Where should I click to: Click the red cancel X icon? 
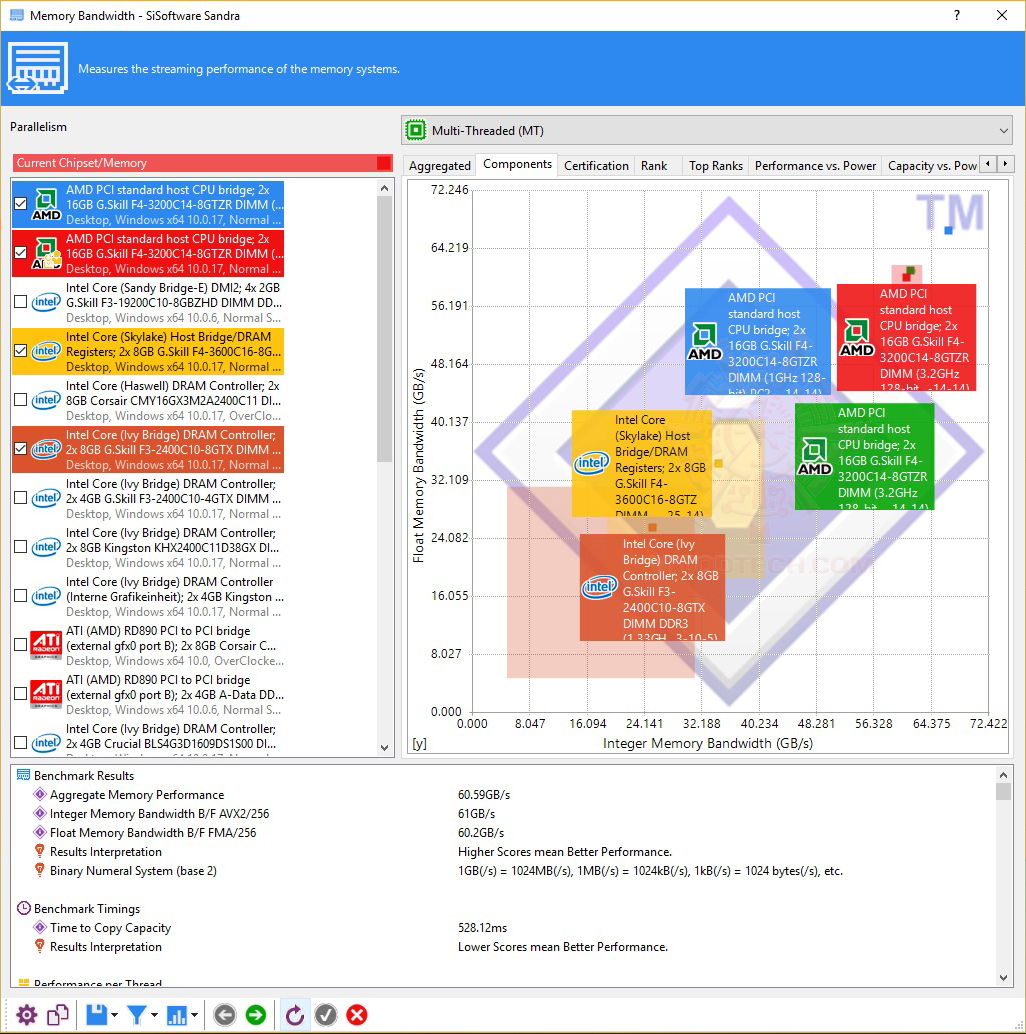[x=357, y=1015]
